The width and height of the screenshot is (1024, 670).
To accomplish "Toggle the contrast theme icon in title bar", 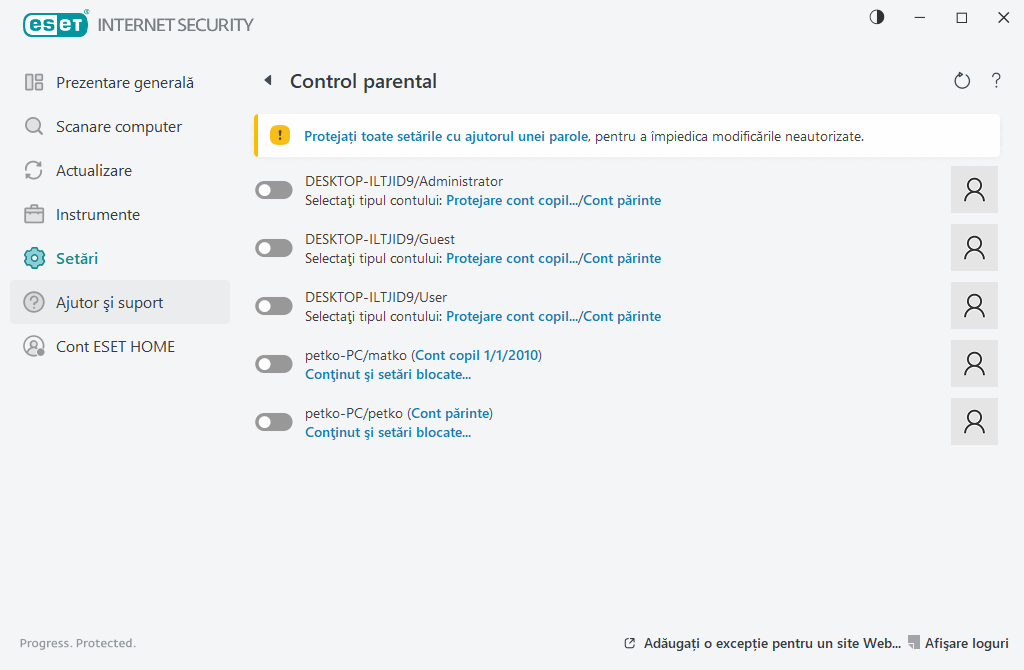I will [877, 18].
